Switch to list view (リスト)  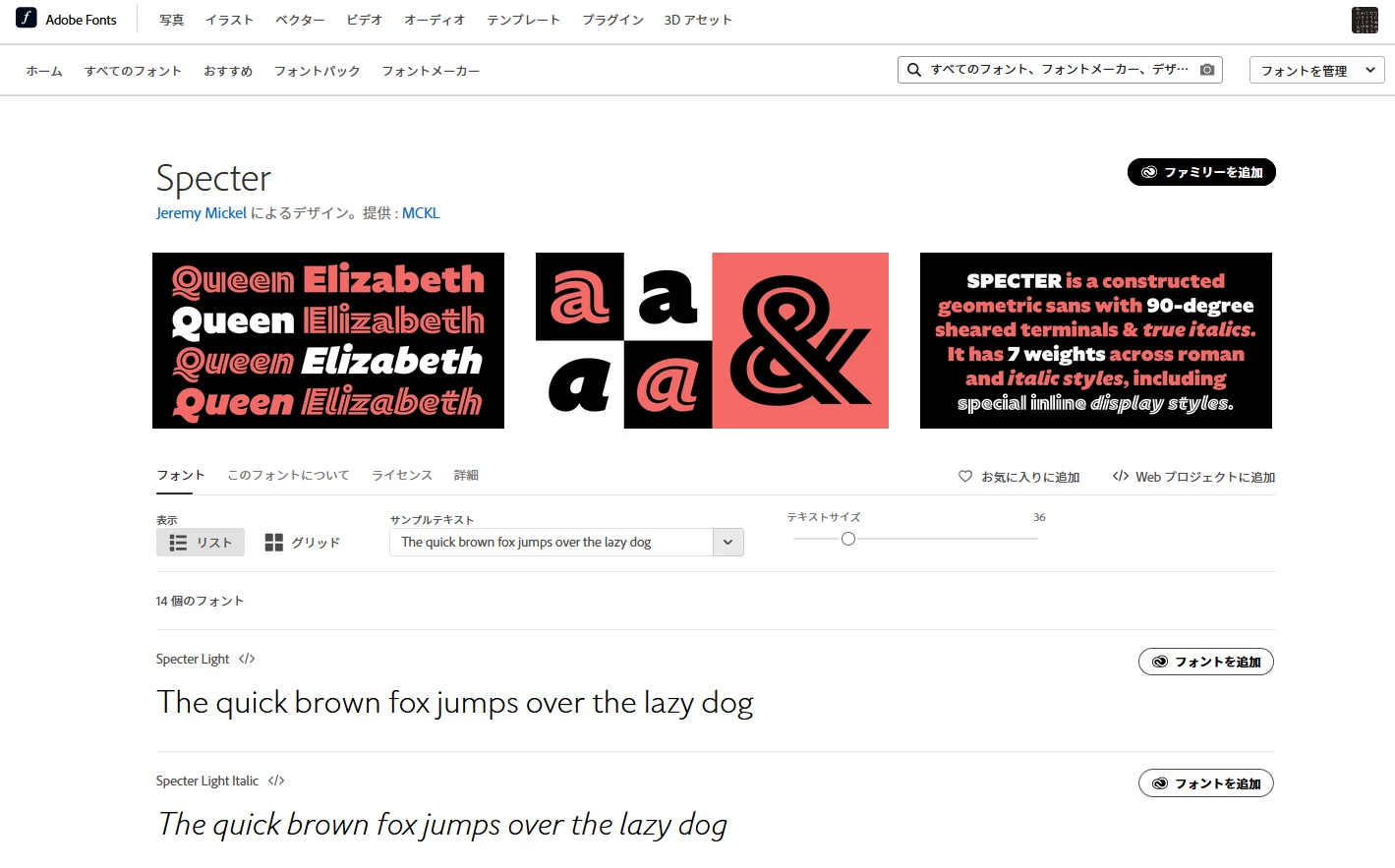click(x=201, y=543)
